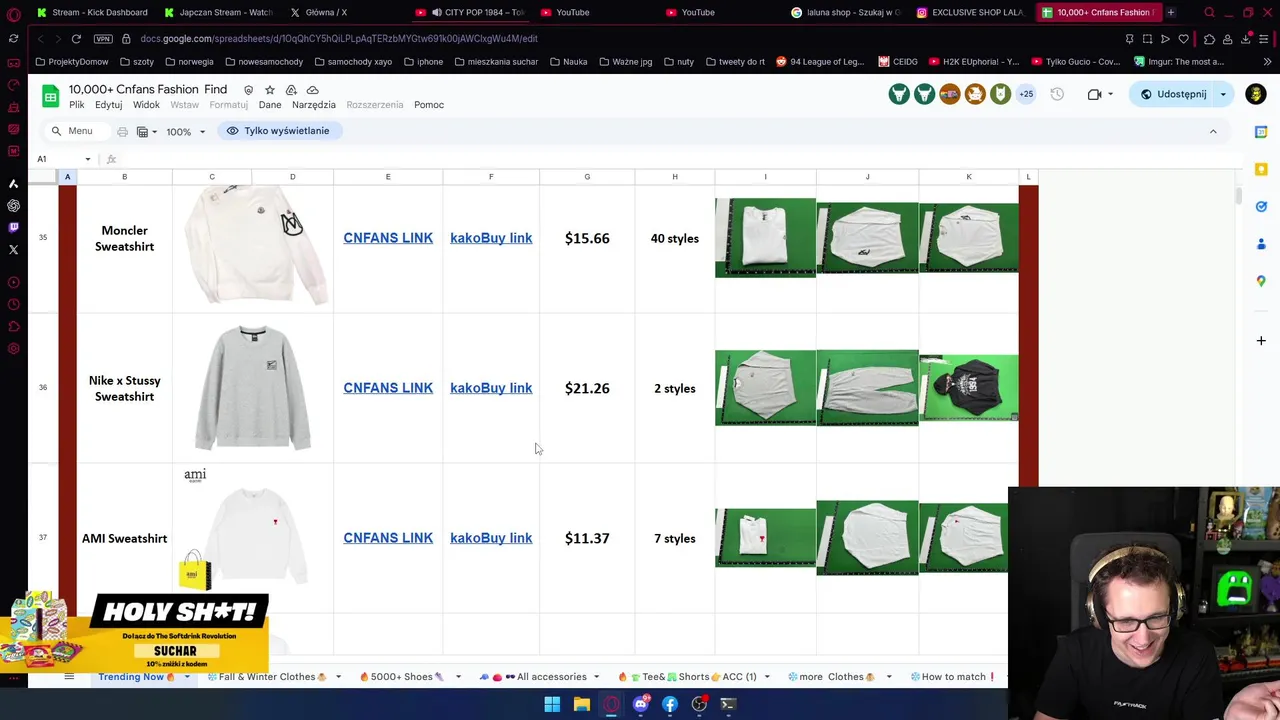The width and height of the screenshot is (1280, 720).
Task: Open the +25 viewers list
Action: (x=1026, y=94)
